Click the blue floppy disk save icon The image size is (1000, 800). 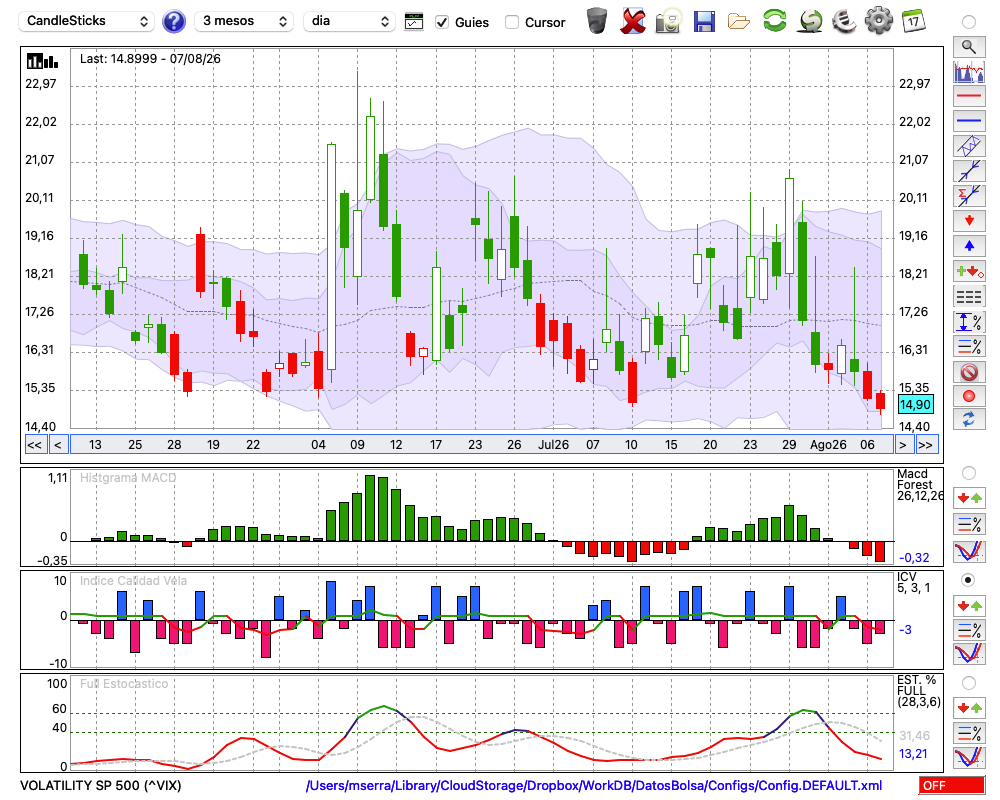703,22
